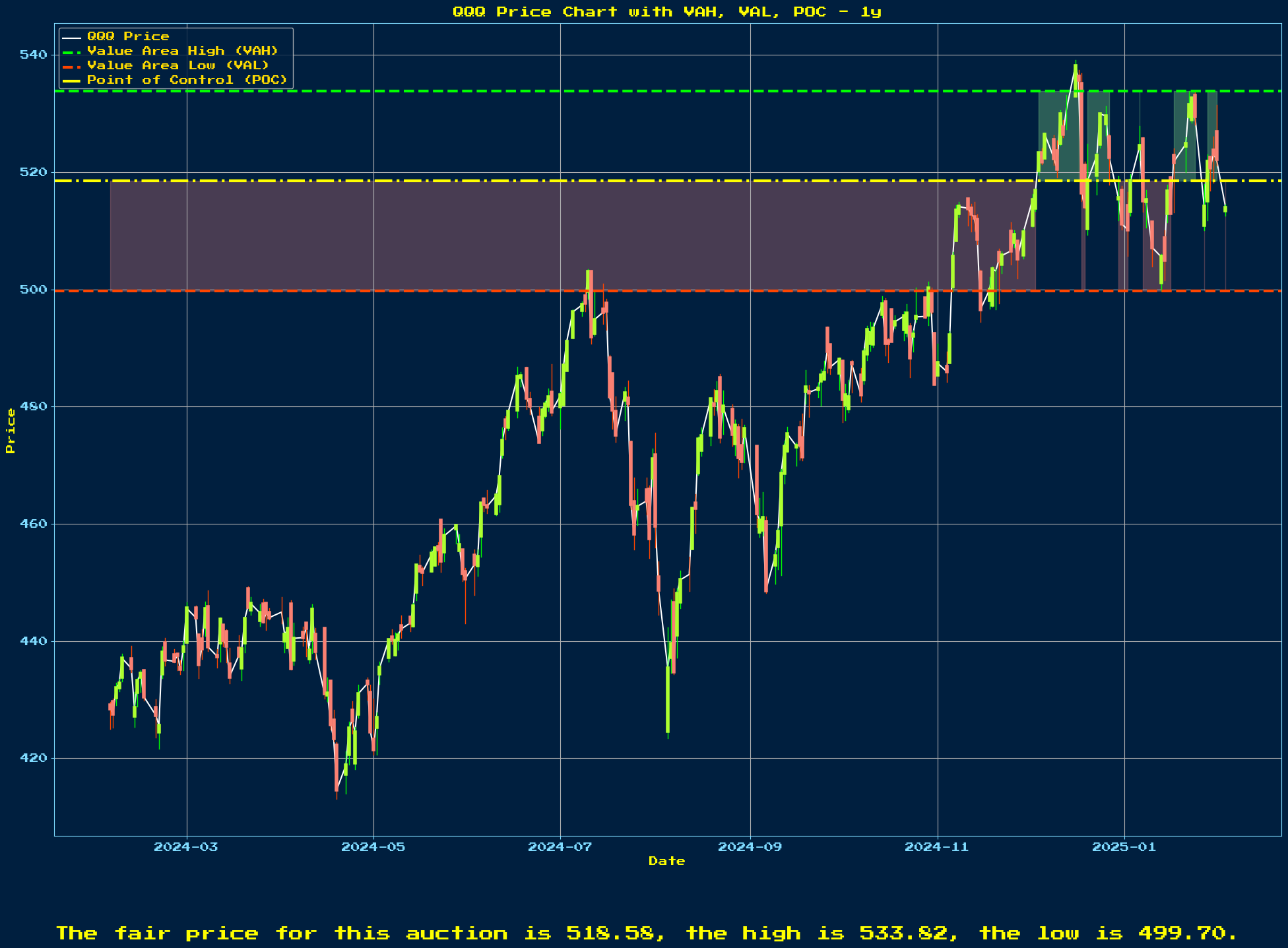The width and height of the screenshot is (1288, 948).
Task: Click the Point of Control legend entry
Action: tap(187, 80)
